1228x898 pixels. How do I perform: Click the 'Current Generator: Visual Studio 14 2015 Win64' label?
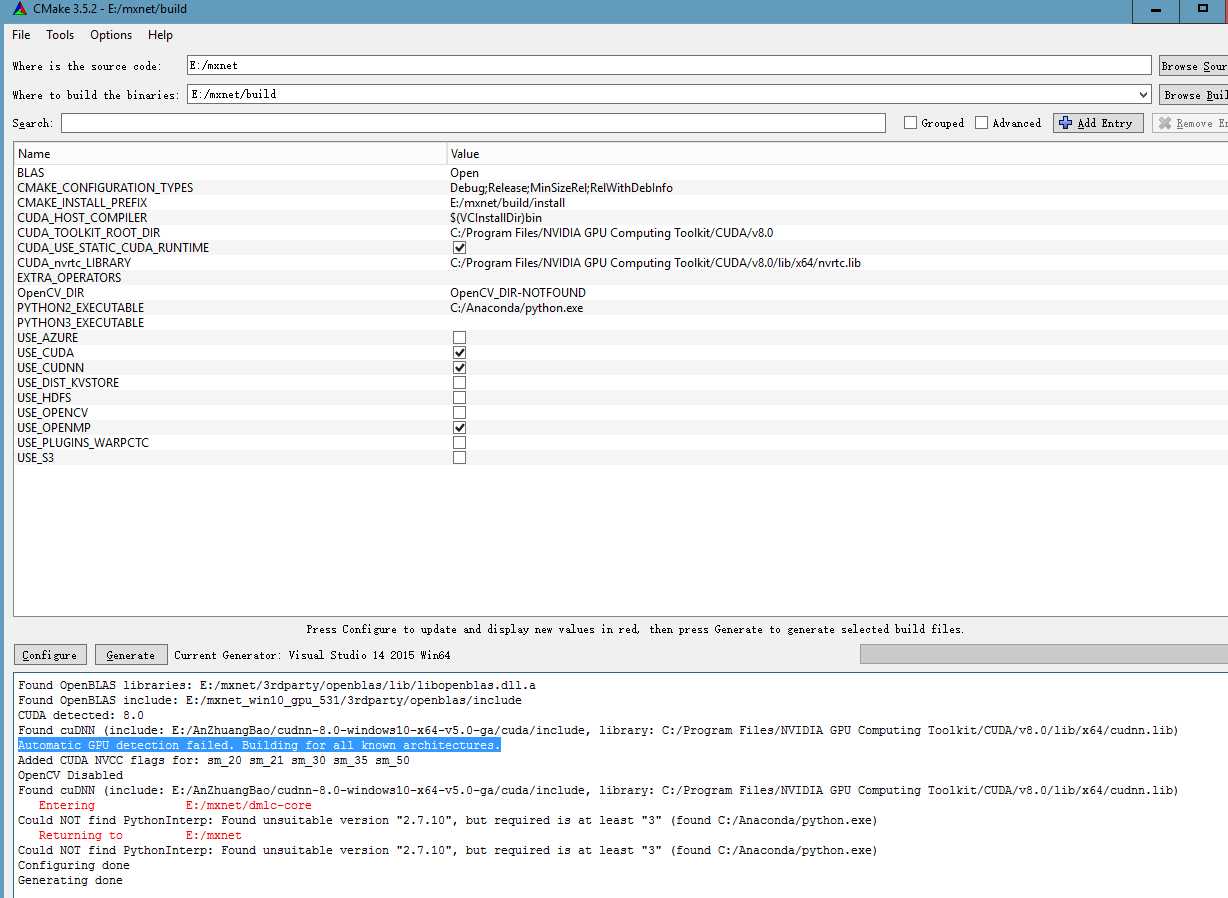(x=312, y=656)
